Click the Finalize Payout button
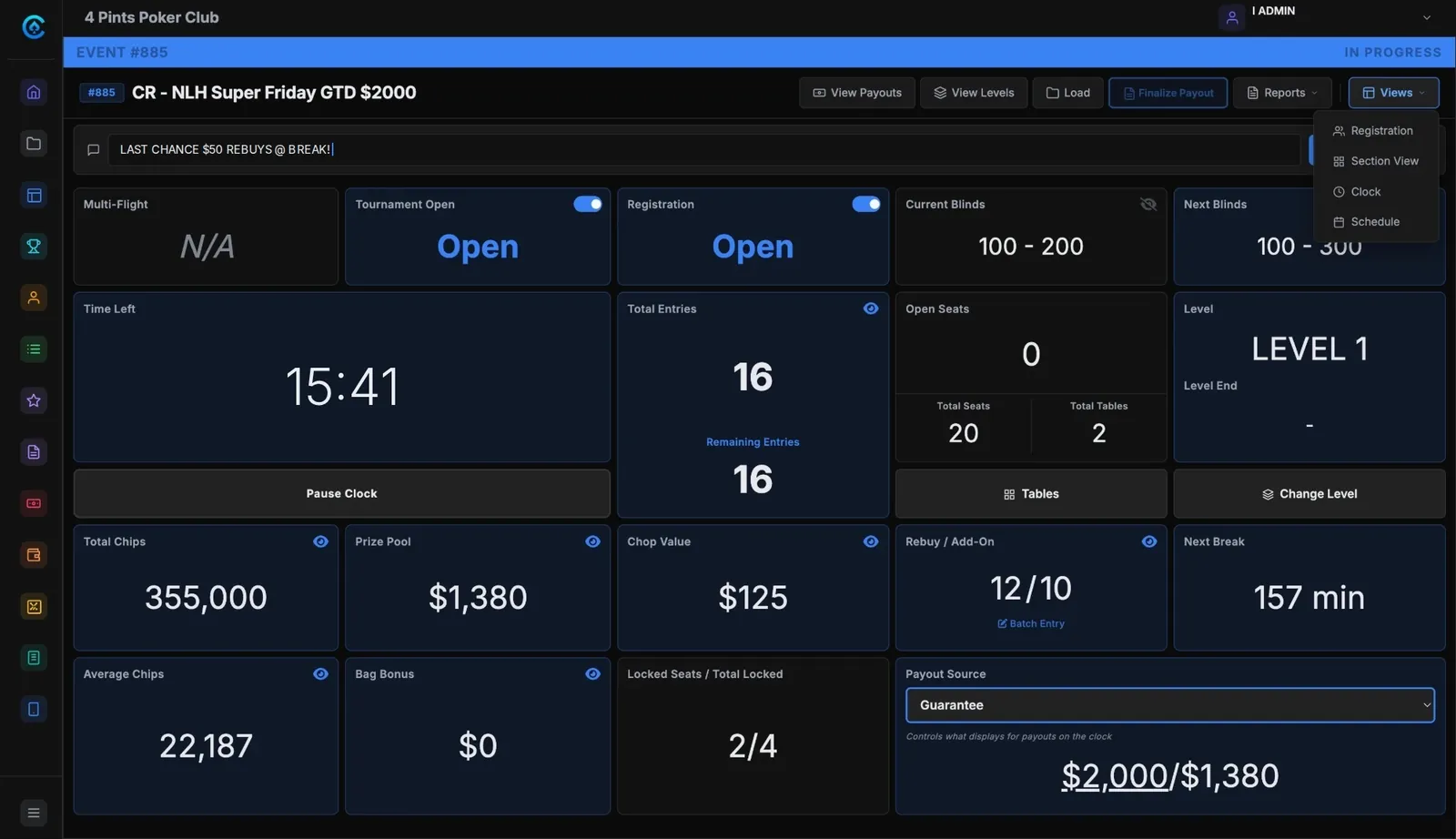The image size is (1456, 839). pos(1168,93)
